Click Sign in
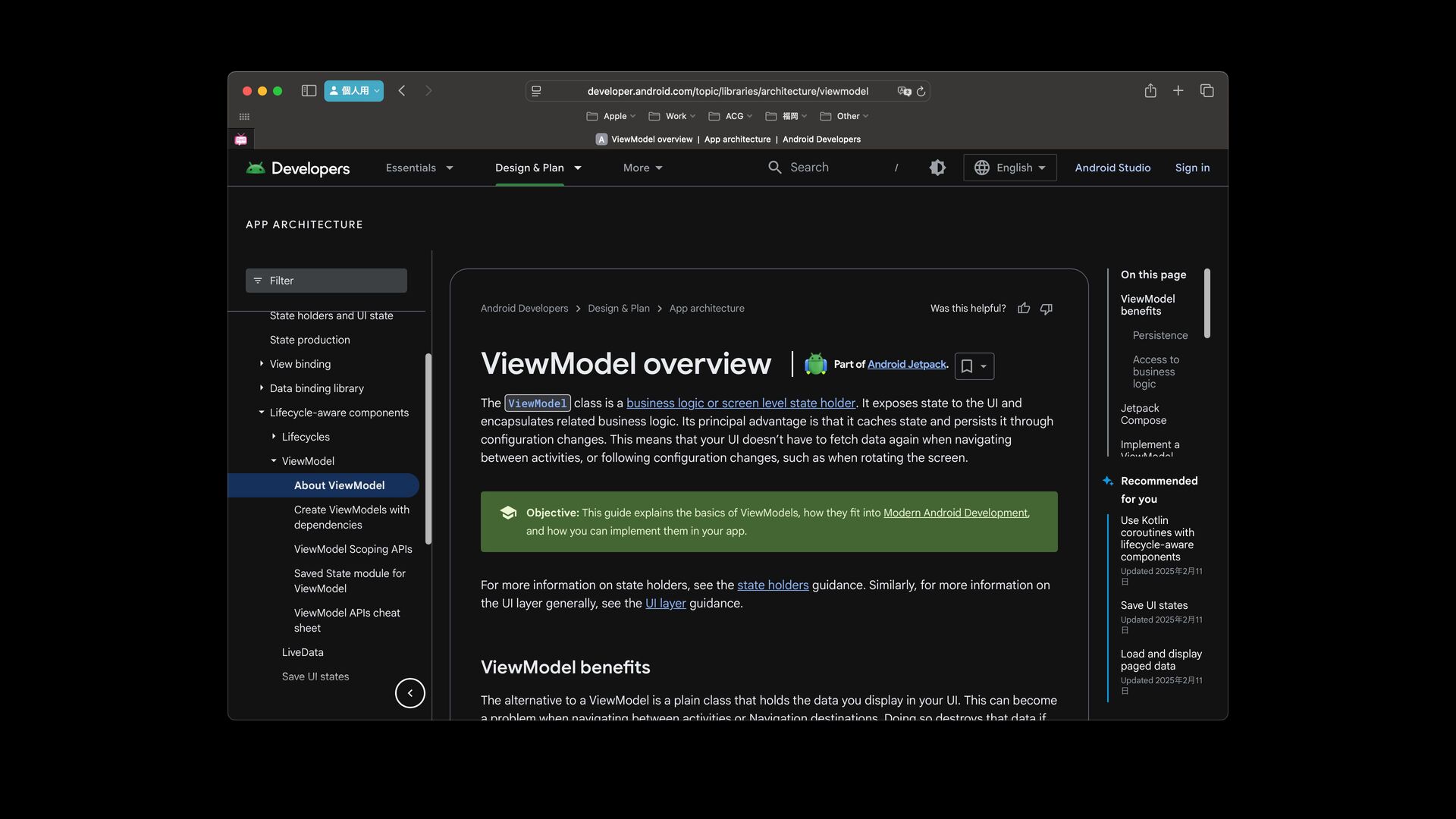 pos(1192,168)
